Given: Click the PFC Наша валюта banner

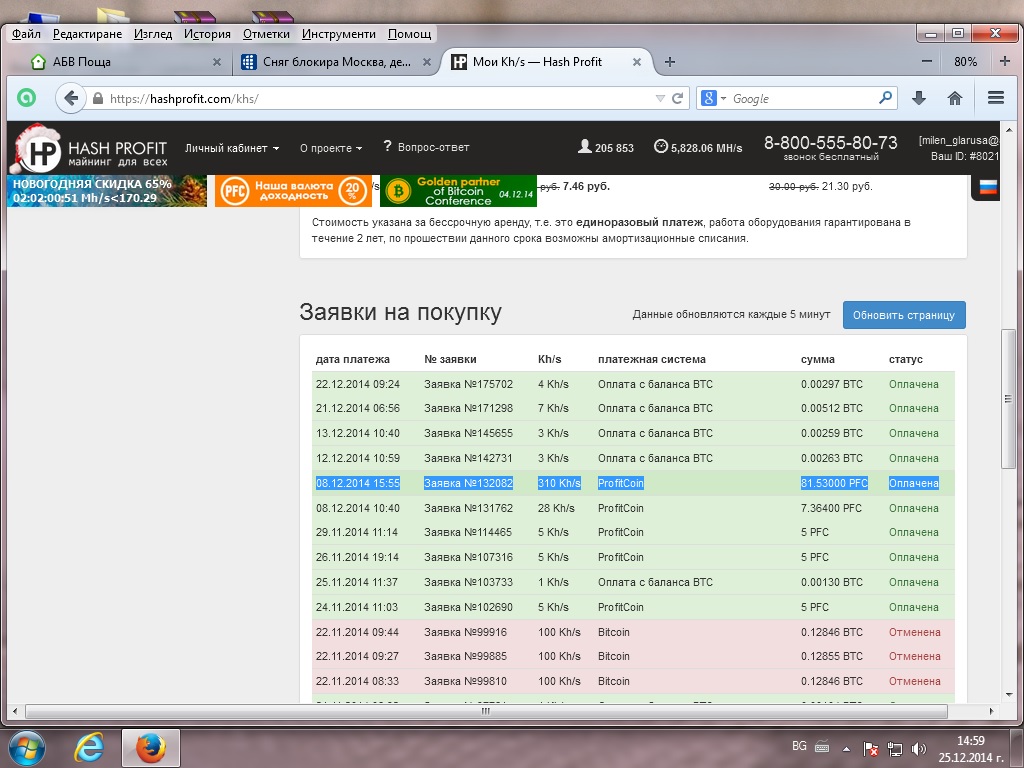Looking at the screenshot, I should click(293, 191).
